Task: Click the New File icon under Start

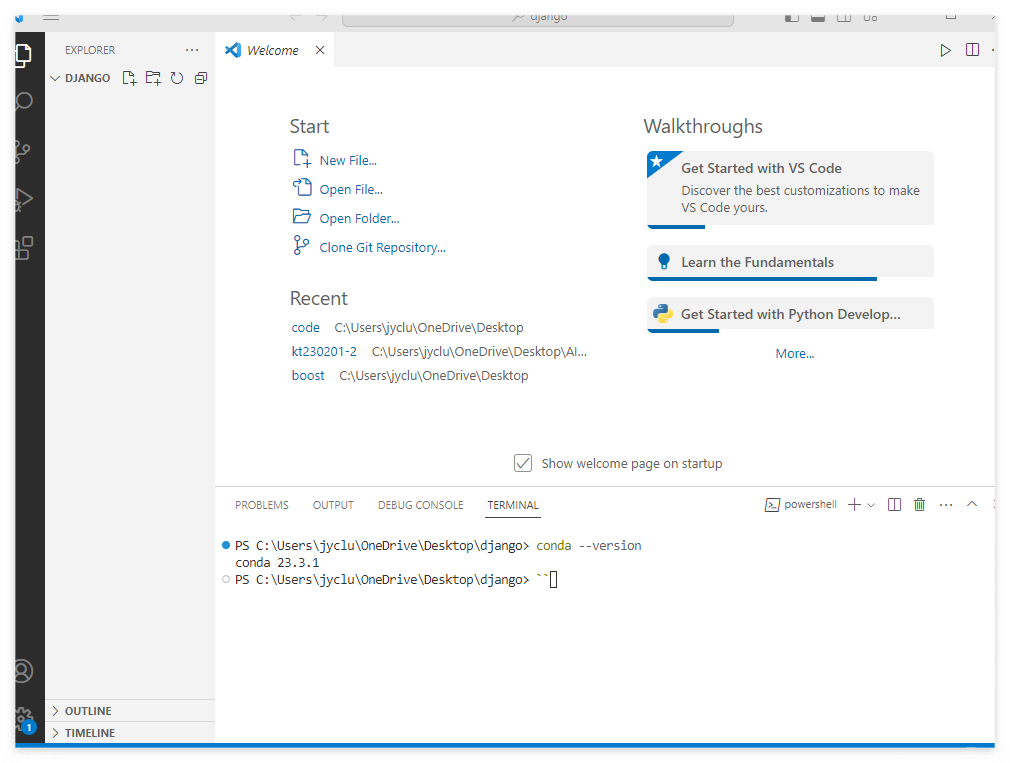Action: (302, 158)
